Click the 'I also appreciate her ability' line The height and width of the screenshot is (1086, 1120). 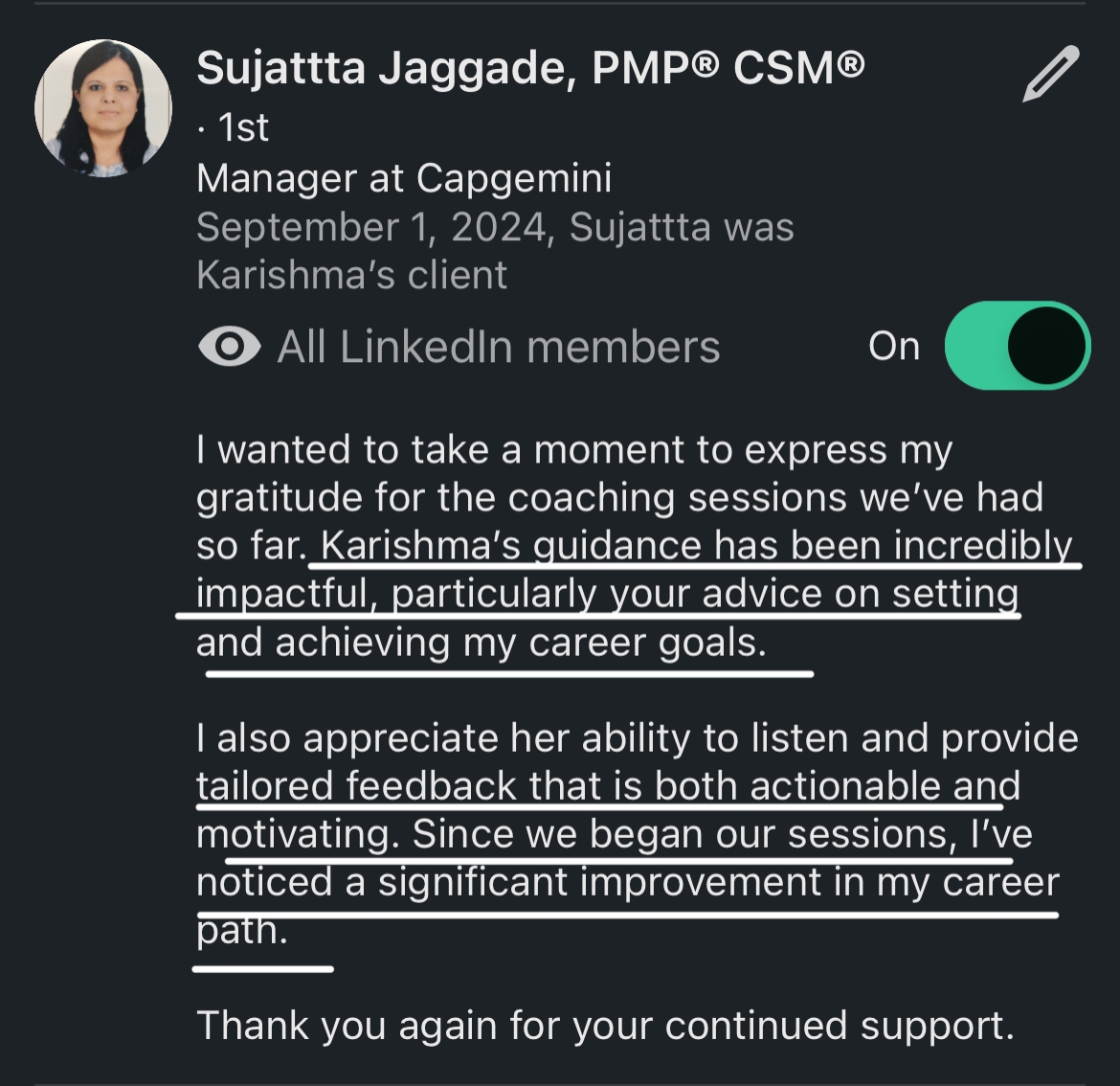click(x=637, y=738)
